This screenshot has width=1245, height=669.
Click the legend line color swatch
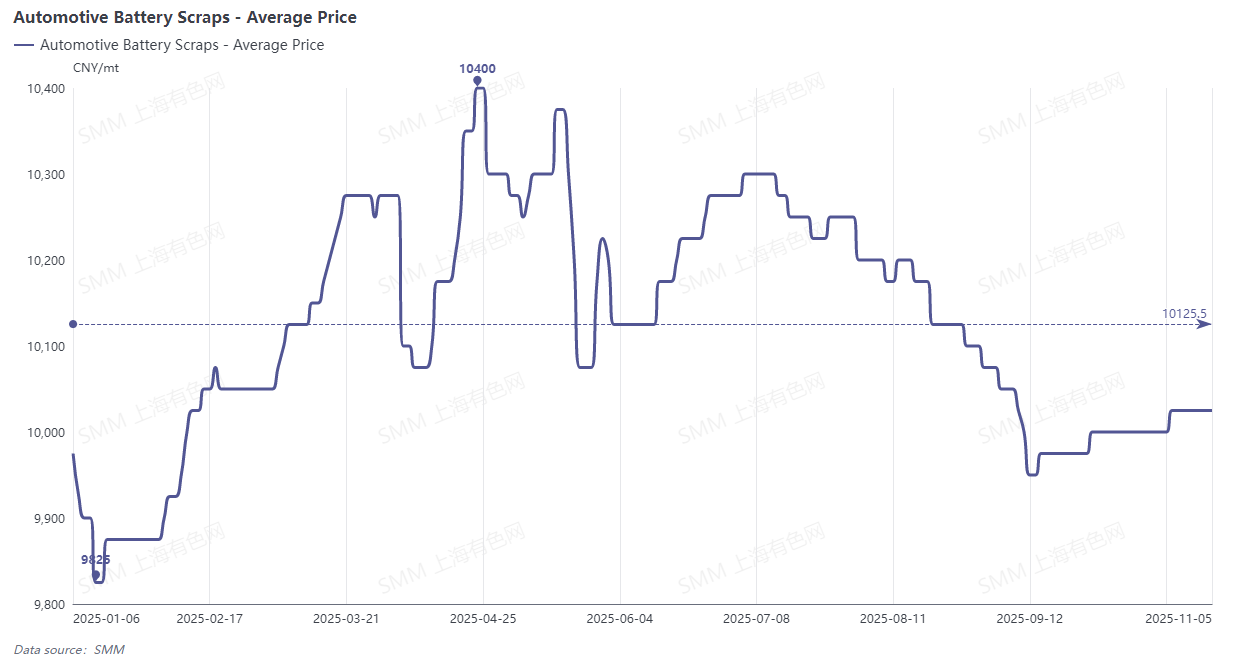pos(24,45)
